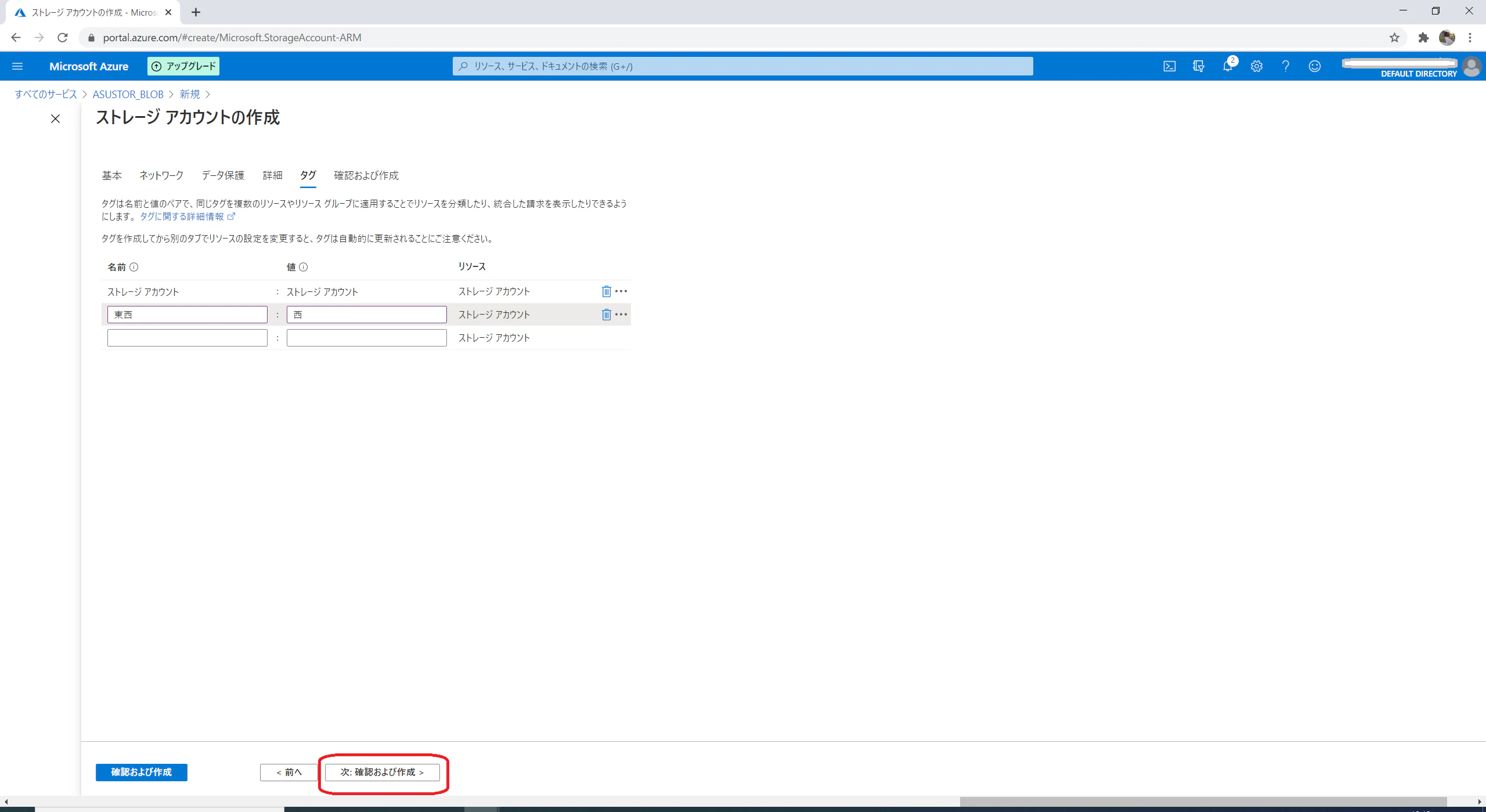Switch to the 確認および作成 tab
Screen dimensions: 1486x812
click(x=366, y=175)
